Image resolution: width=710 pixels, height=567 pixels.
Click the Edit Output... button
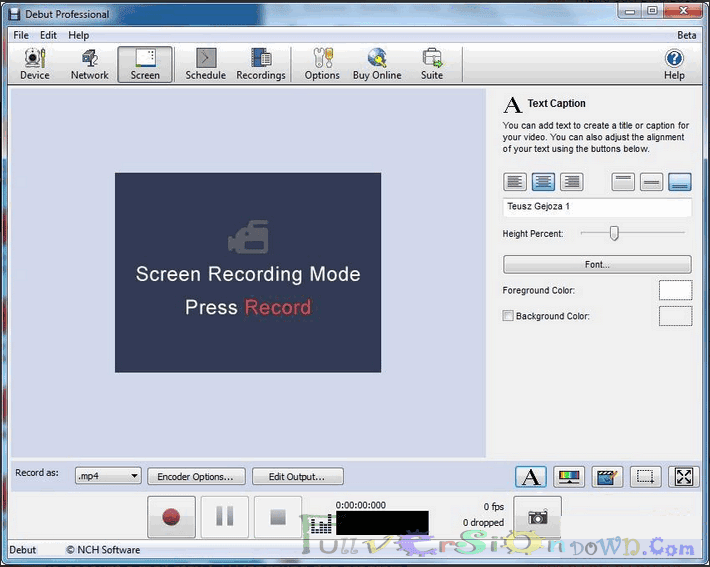(x=297, y=476)
